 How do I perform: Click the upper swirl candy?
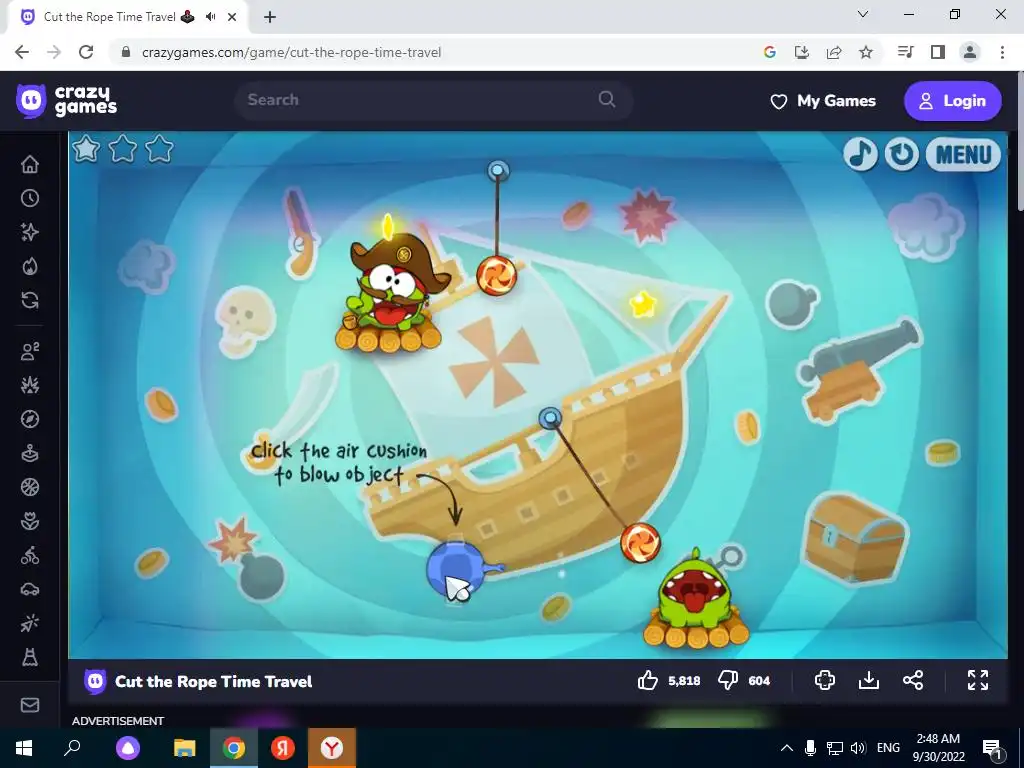[x=496, y=274]
